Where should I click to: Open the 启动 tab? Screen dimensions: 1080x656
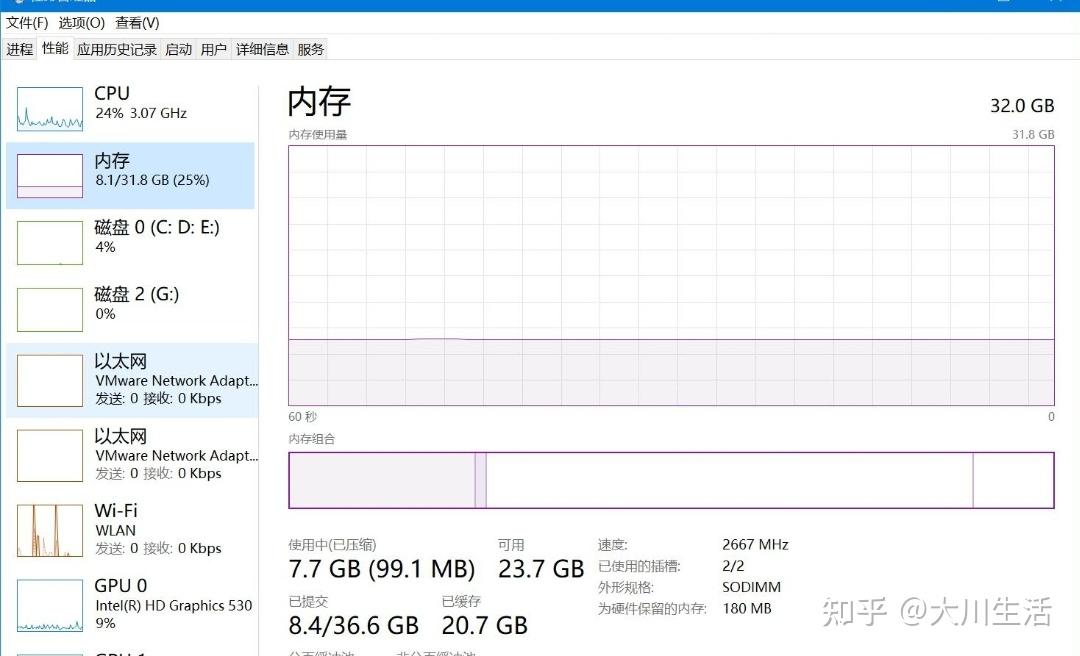178,48
